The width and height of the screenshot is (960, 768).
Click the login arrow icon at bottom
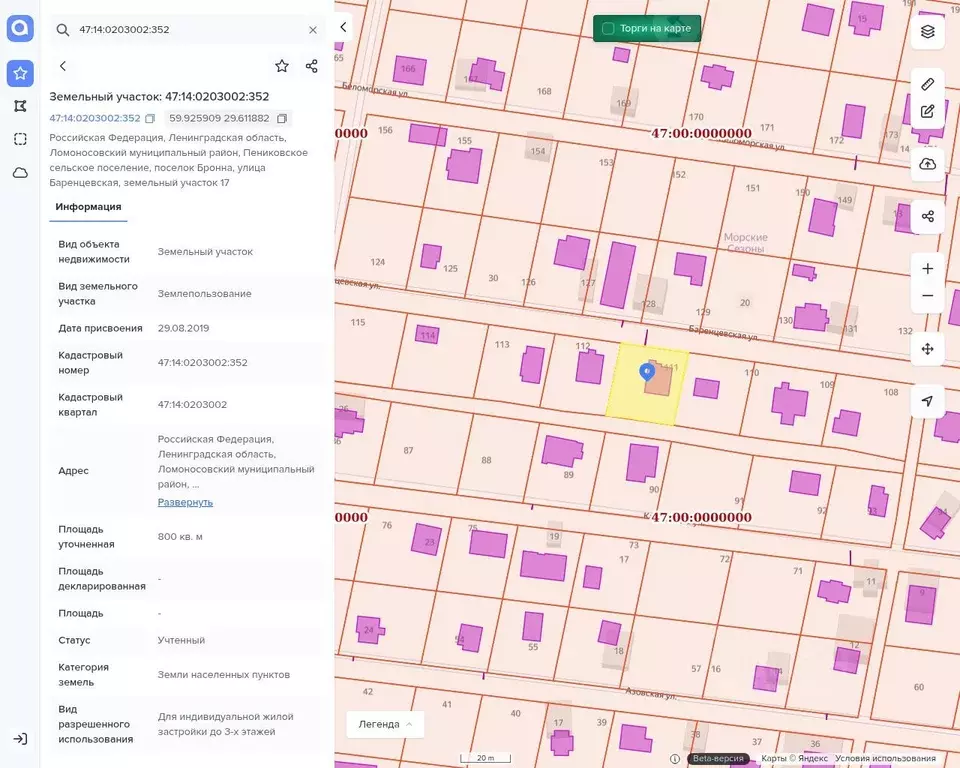pyautogui.click(x=20, y=739)
